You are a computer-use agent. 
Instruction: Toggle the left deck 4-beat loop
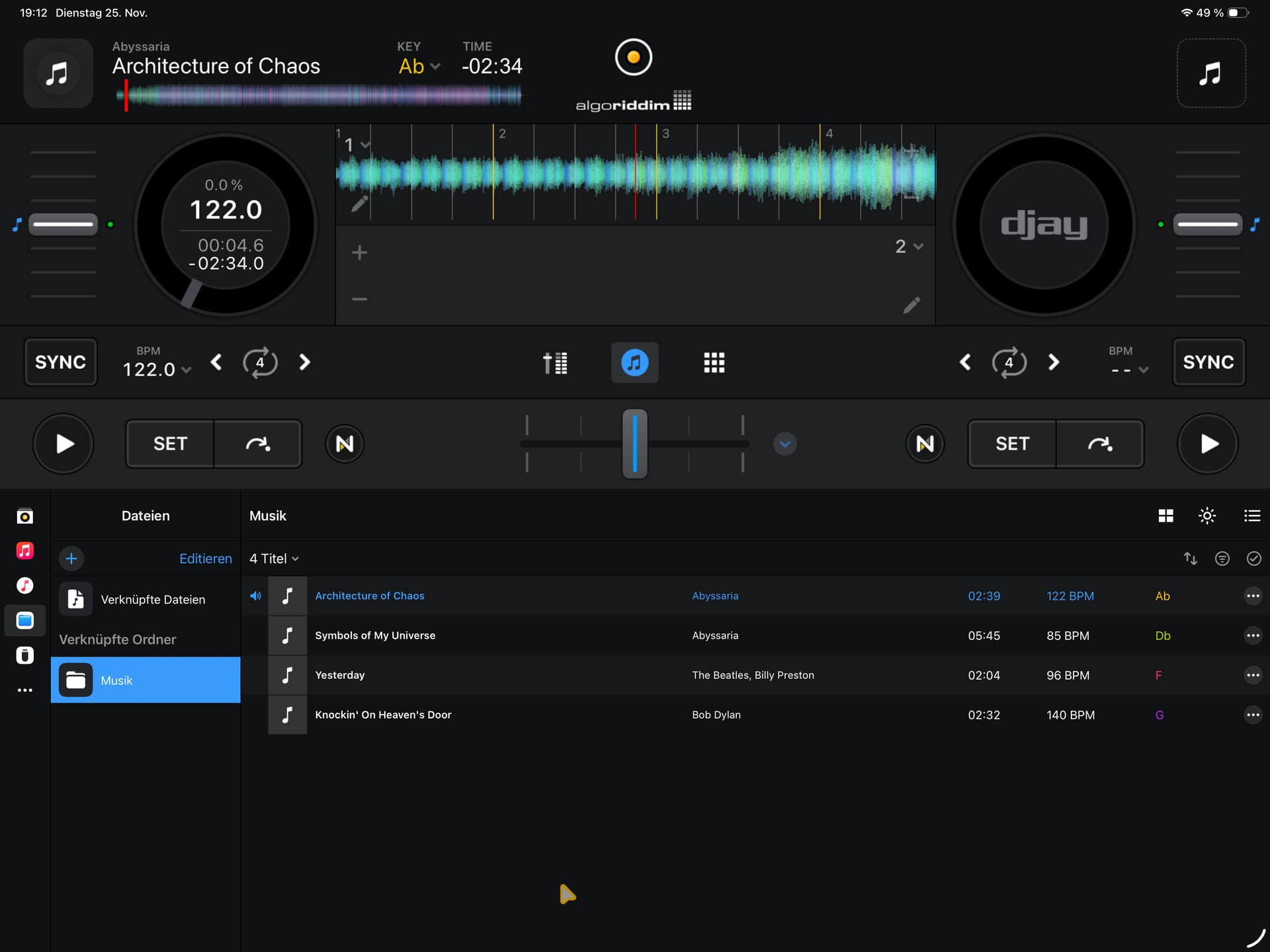pyautogui.click(x=260, y=362)
